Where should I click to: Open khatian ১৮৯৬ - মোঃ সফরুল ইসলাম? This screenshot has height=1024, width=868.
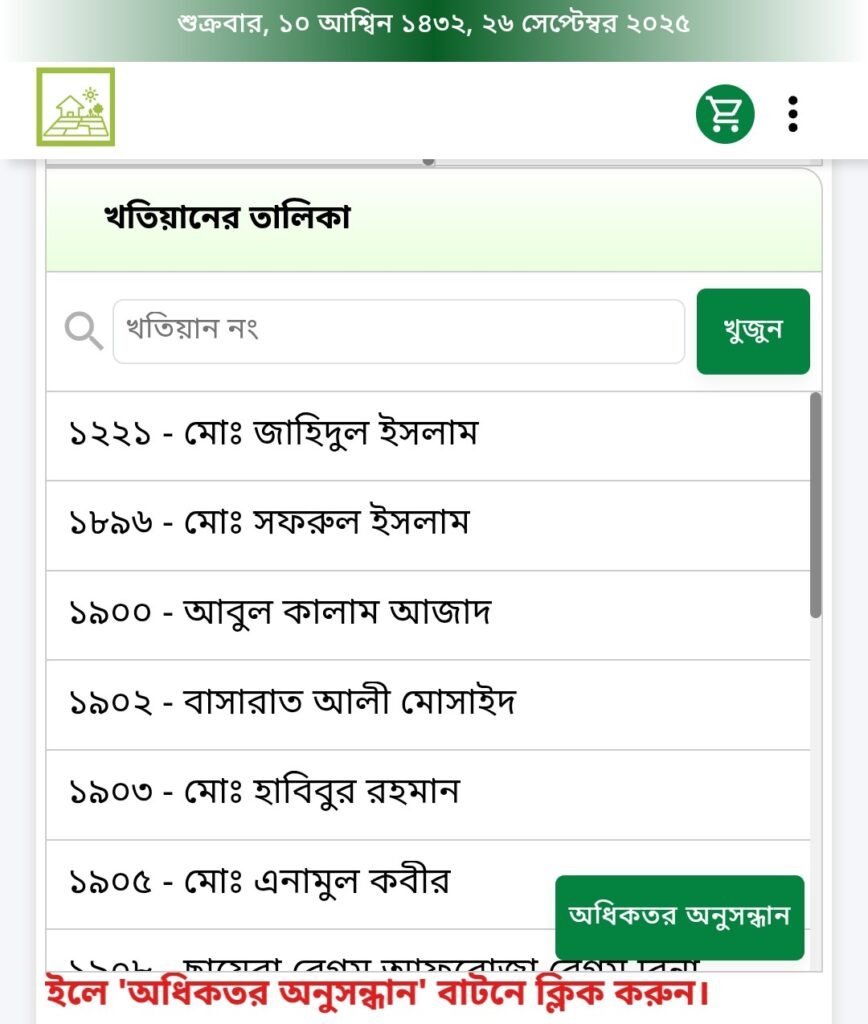click(269, 524)
